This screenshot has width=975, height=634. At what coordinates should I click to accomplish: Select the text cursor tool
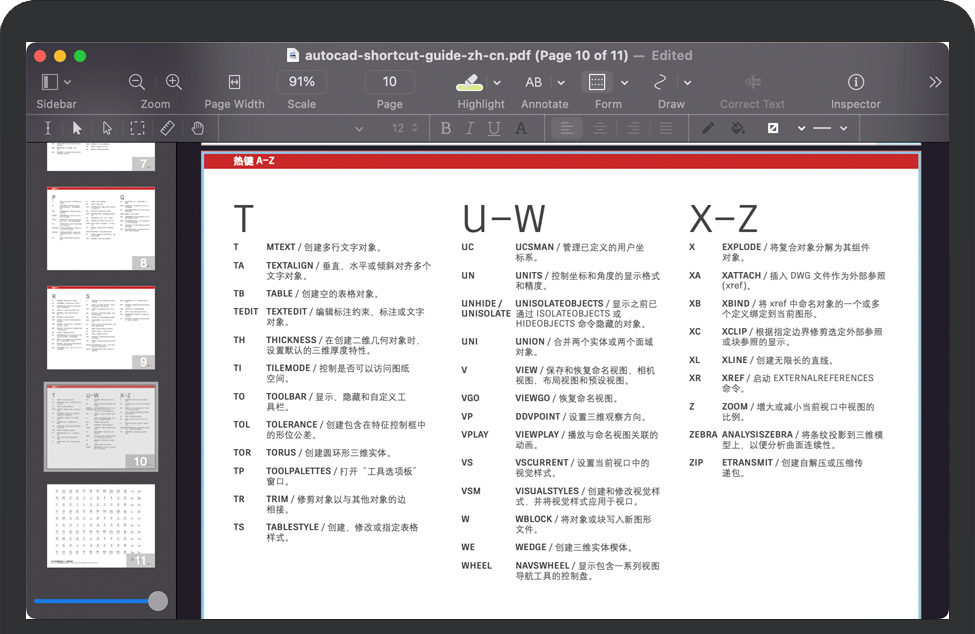pos(47,128)
